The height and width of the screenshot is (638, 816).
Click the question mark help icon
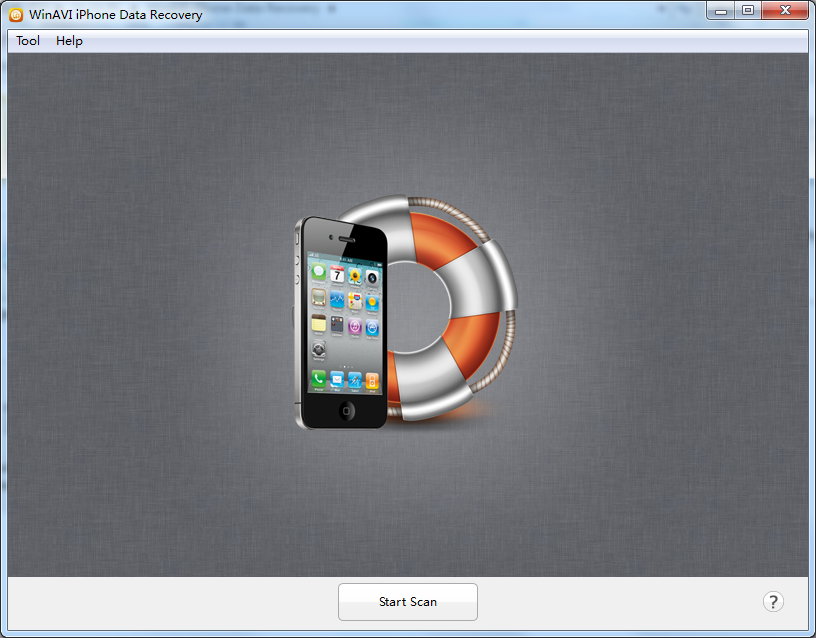pos(773,602)
